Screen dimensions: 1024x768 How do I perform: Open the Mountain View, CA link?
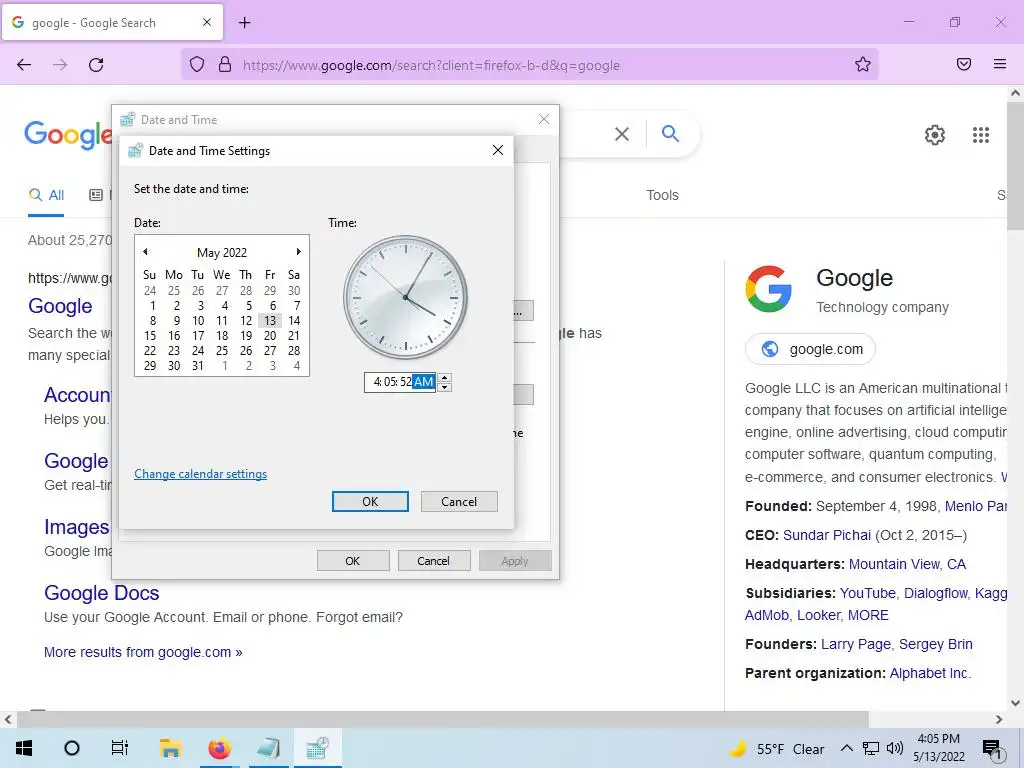pos(907,564)
